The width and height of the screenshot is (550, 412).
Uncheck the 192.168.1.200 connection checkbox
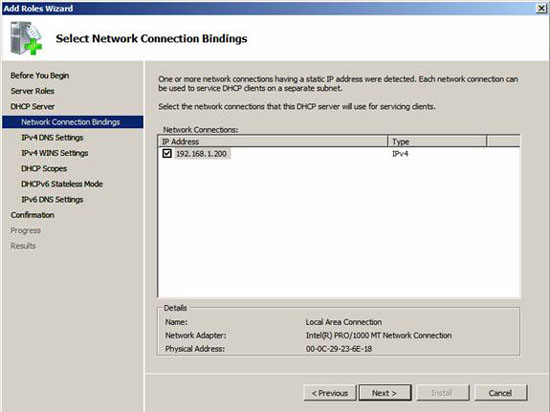click(167, 154)
